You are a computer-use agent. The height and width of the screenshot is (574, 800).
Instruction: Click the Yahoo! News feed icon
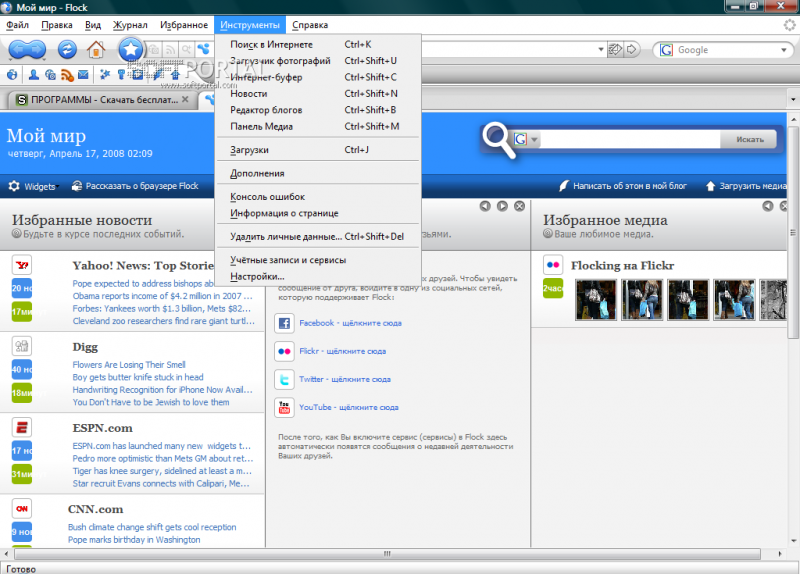click(21, 265)
